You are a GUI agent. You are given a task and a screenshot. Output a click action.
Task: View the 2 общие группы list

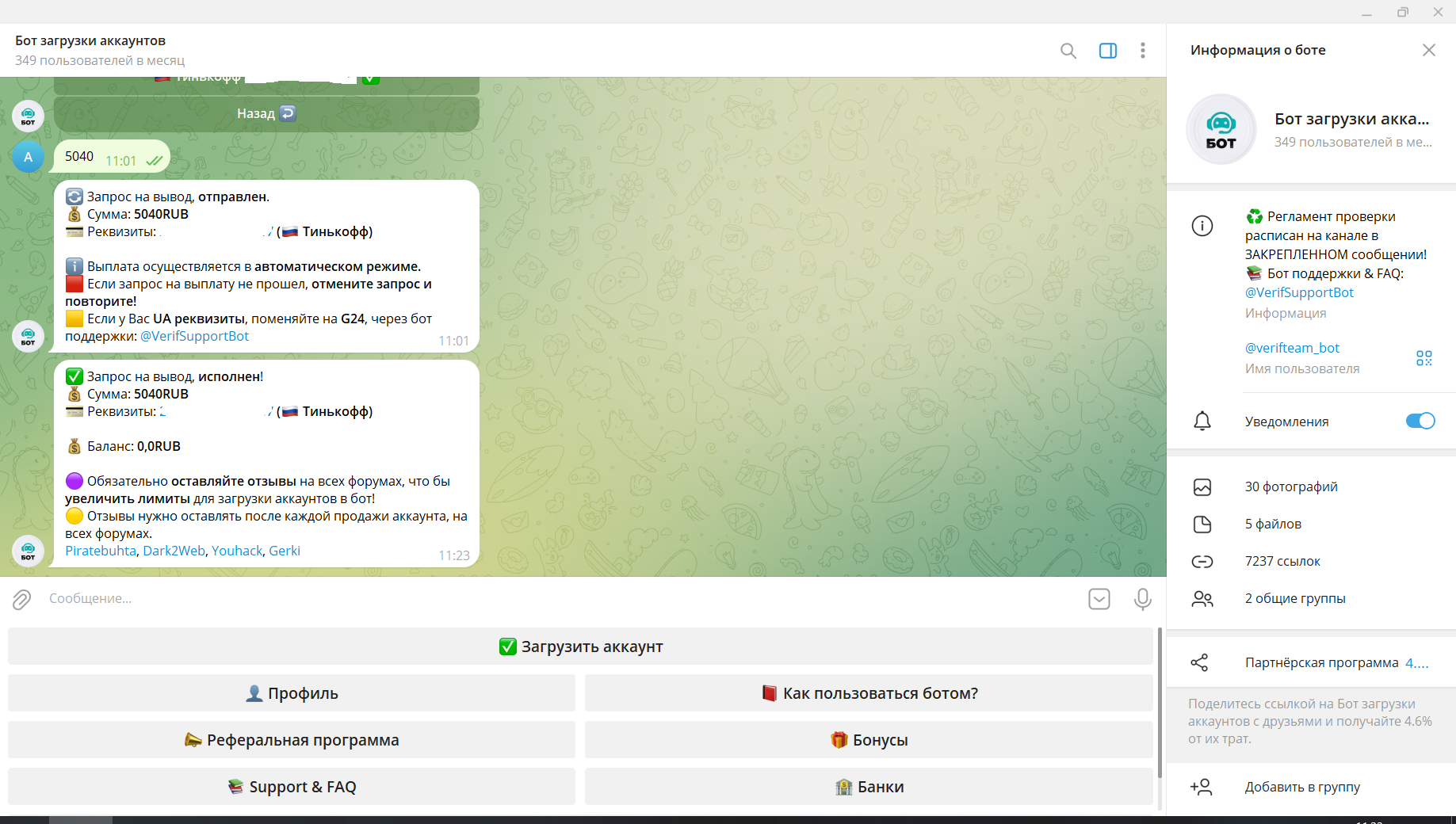pos(1294,599)
